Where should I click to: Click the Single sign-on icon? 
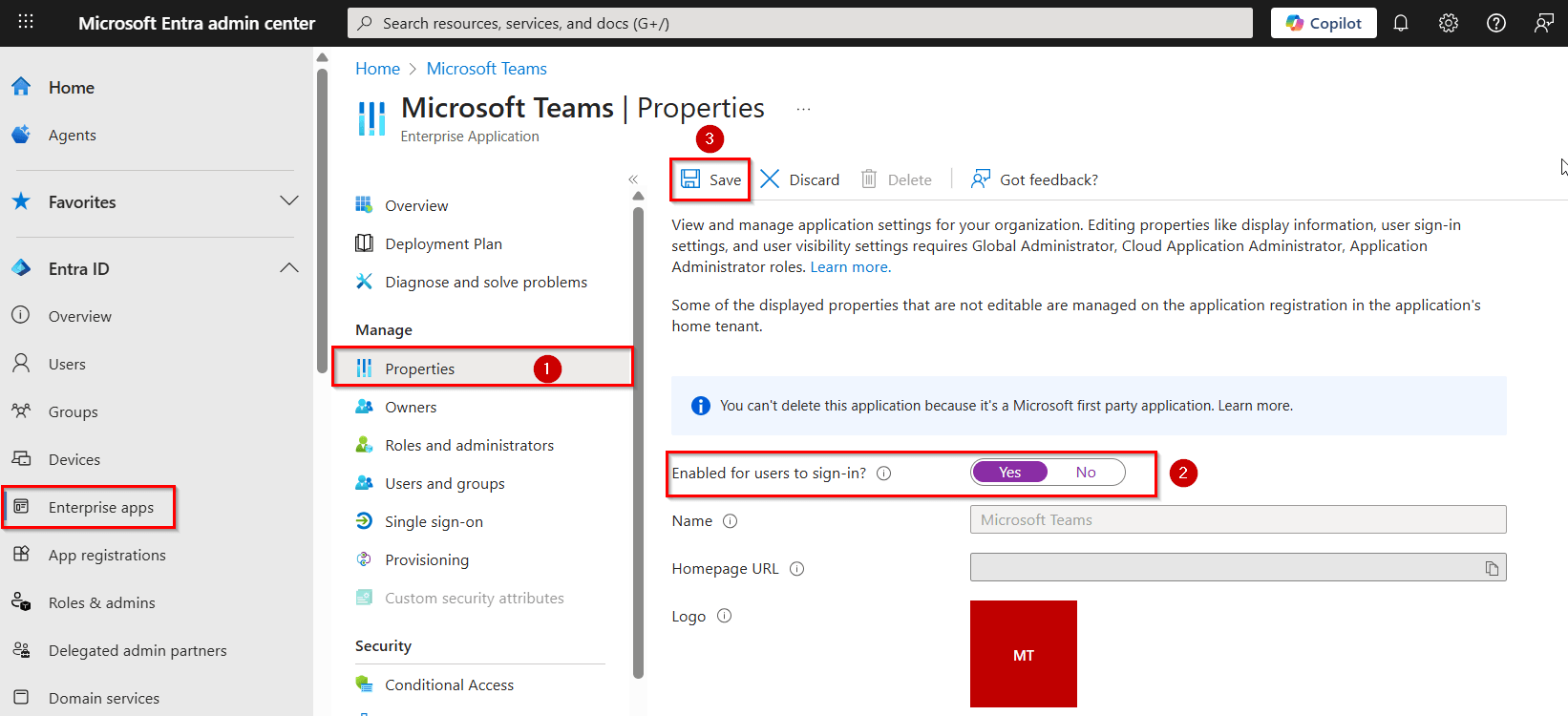(x=364, y=521)
